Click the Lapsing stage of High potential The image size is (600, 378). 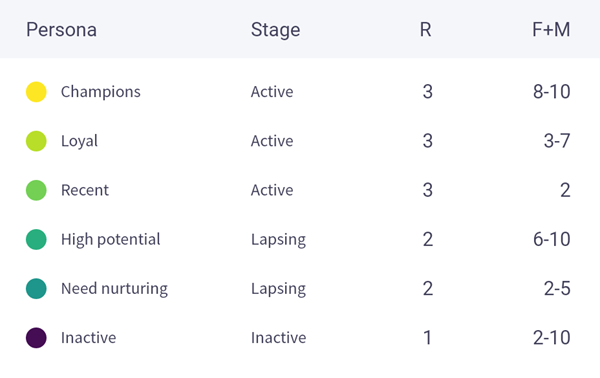click(278, 240)
